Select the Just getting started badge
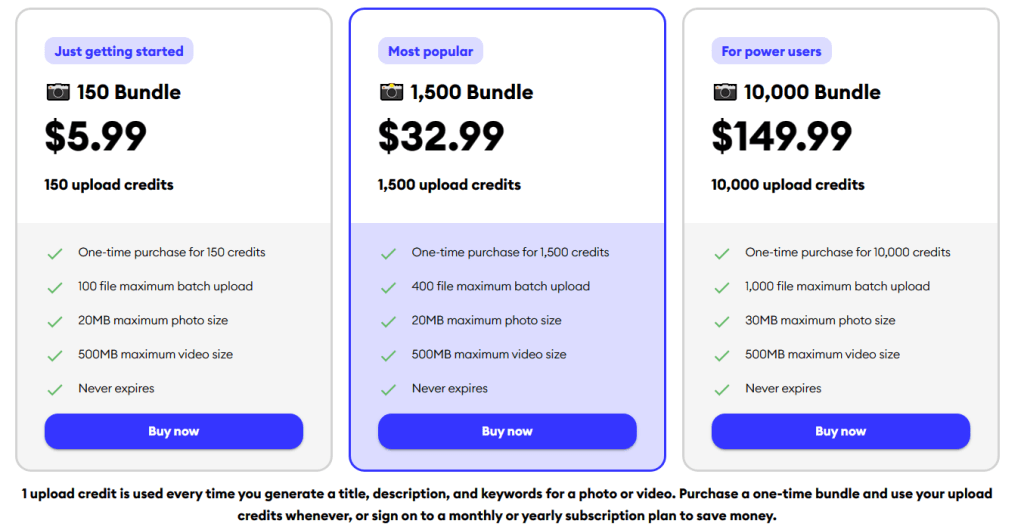 click(119, 51)
